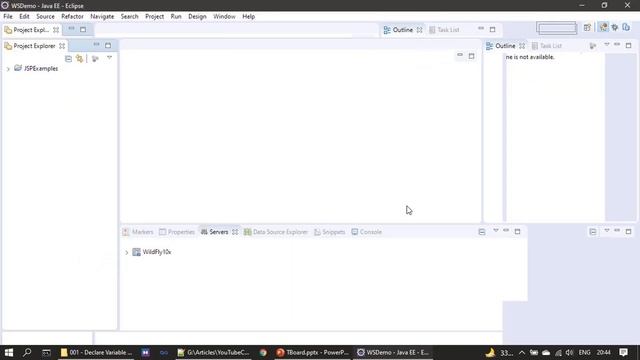This screenshot has width=640, height=360.
Task: Click Collapse All in Project Explorer toolbar
Action: coord(68,59)
